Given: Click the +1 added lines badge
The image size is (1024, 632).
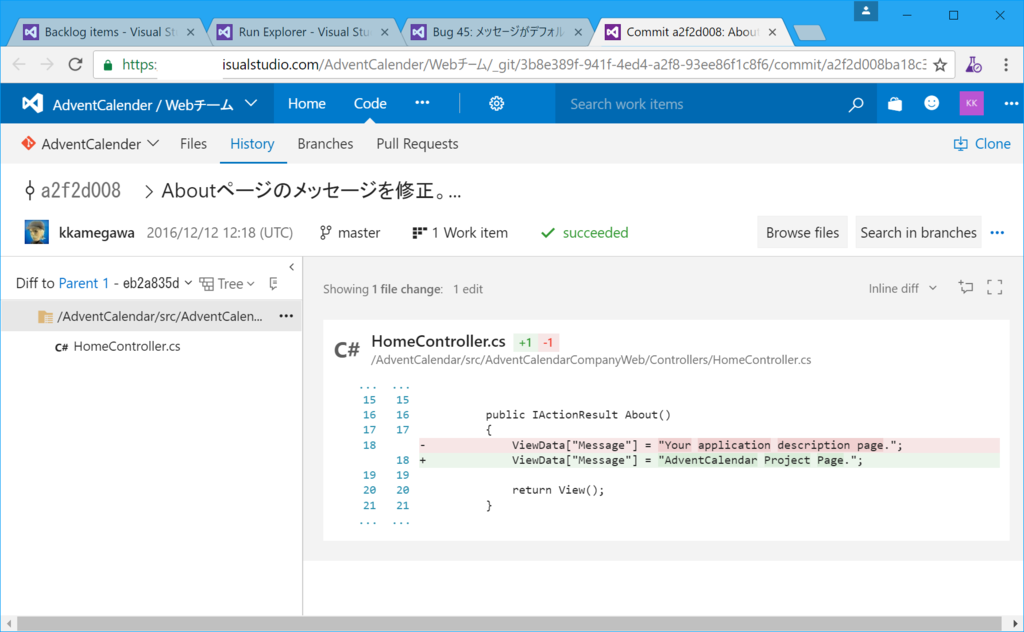Looking at the screenshot, I should point(525,342).
